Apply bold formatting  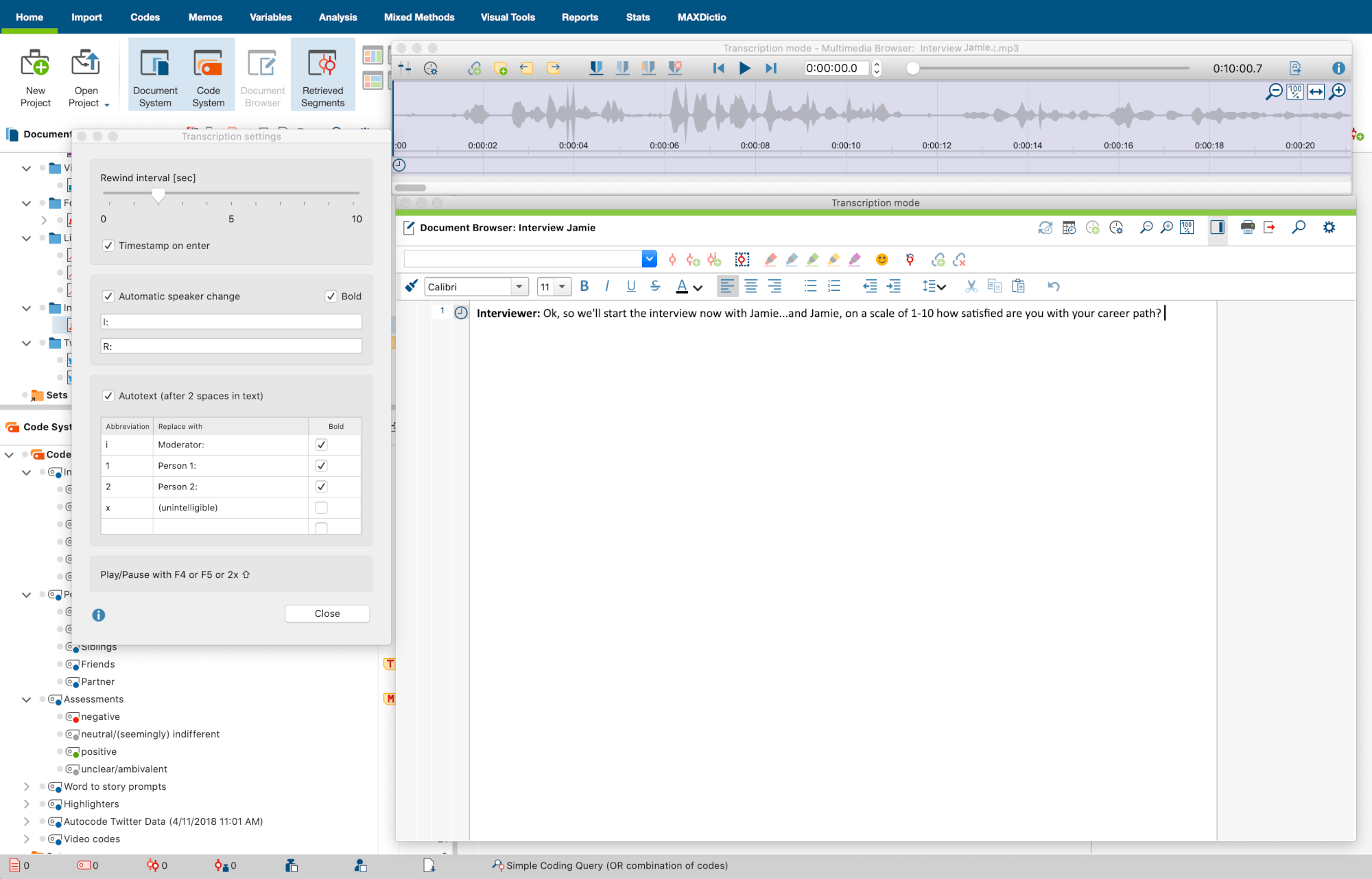[584, 286]
